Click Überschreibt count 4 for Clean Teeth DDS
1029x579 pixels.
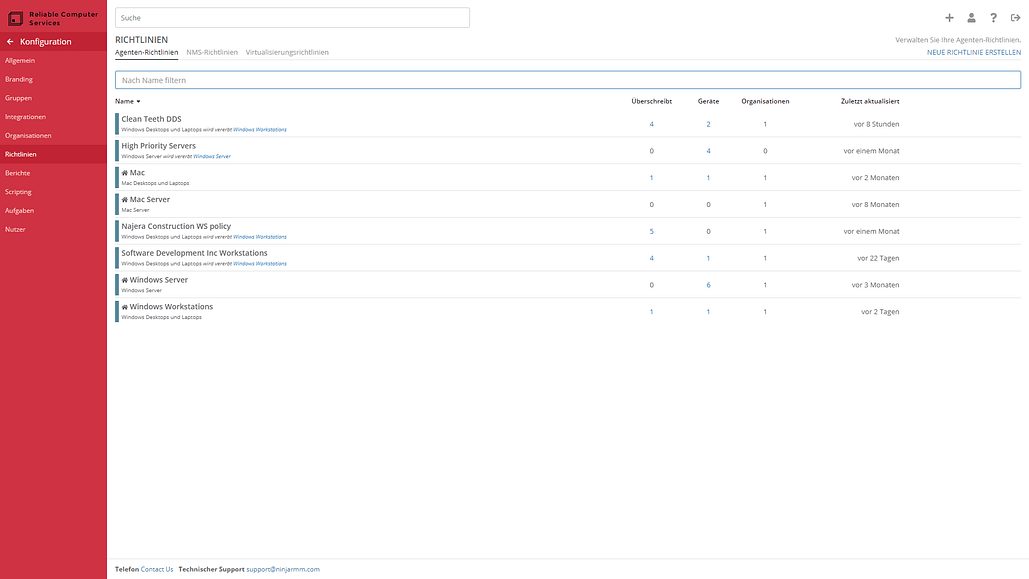point(652,124)
